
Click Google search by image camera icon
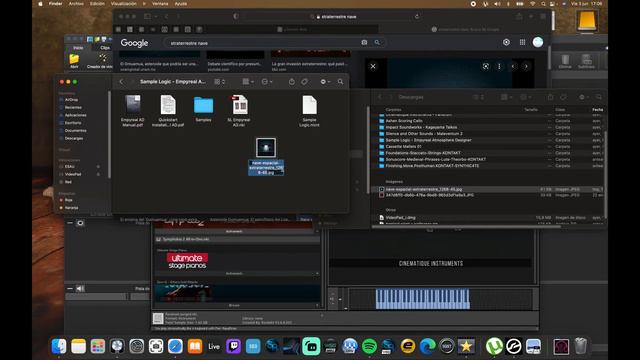coord(364,42)
